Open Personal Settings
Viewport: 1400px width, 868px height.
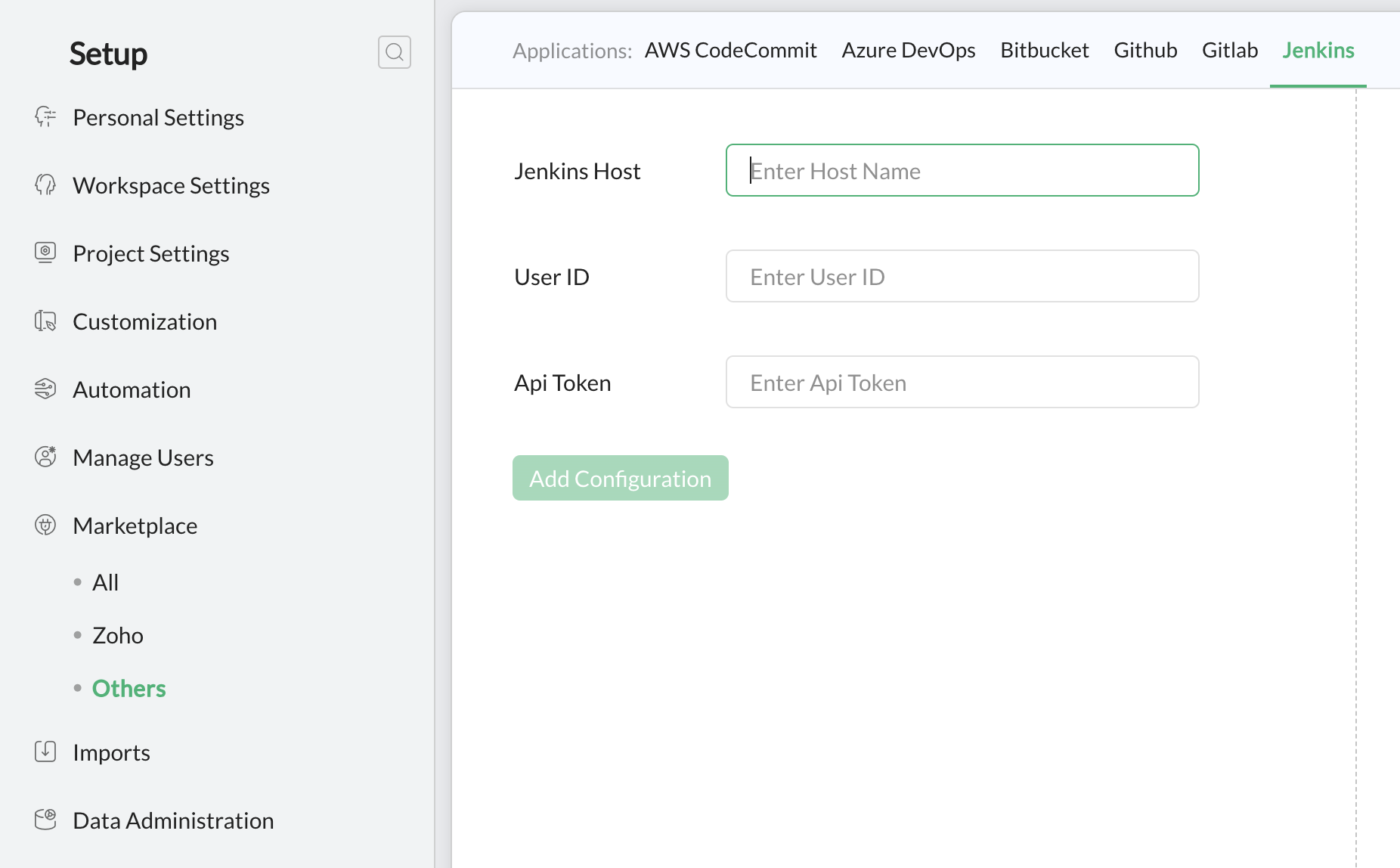pos(158,117)
